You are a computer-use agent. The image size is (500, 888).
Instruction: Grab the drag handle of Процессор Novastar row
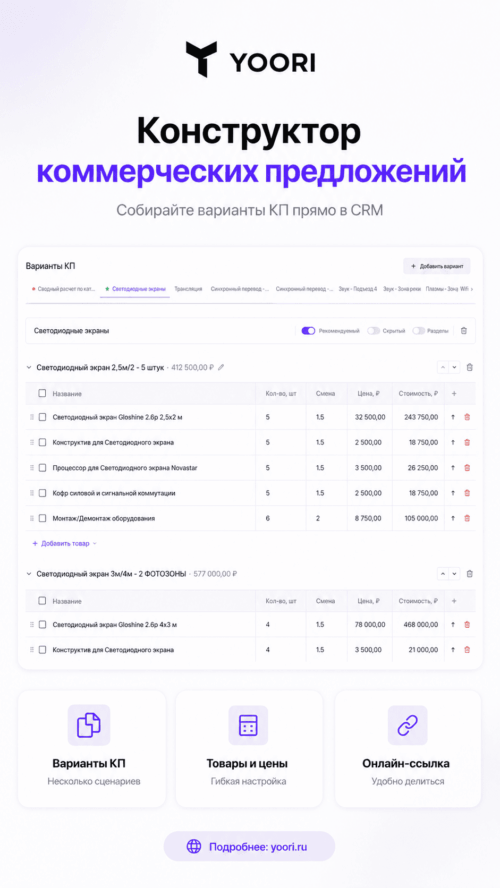point(32,468)
